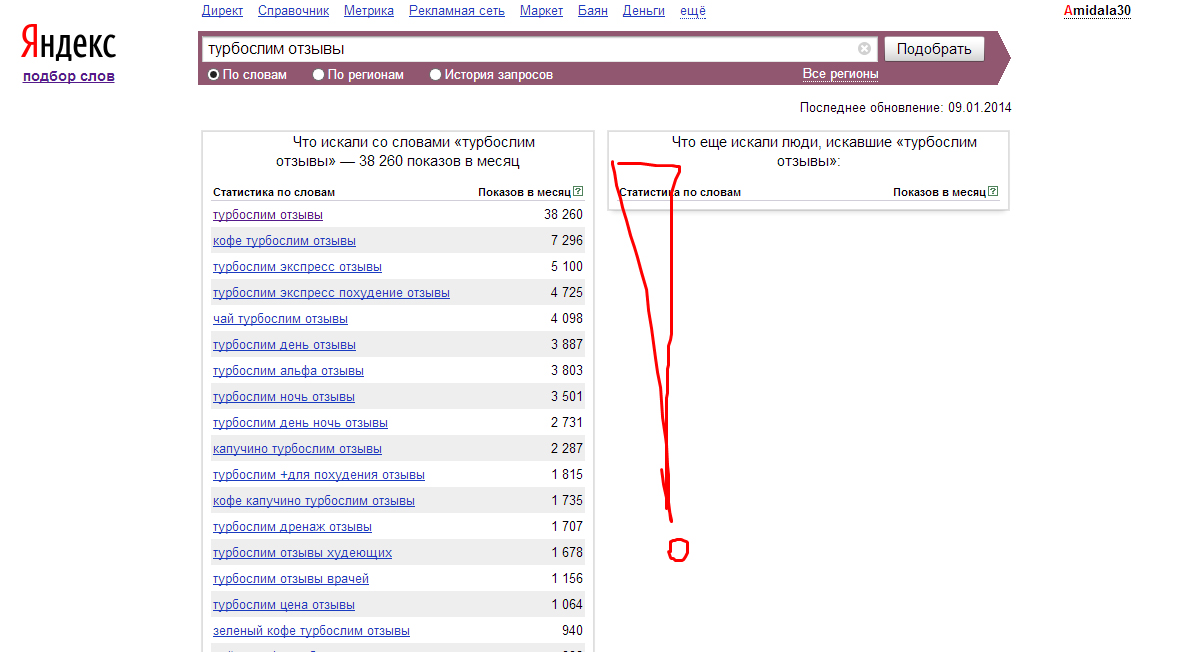Screen dimensions: 1187x652
Task: Open 'чай турбослим отзывы' keyword
Action: pos(280,319)
